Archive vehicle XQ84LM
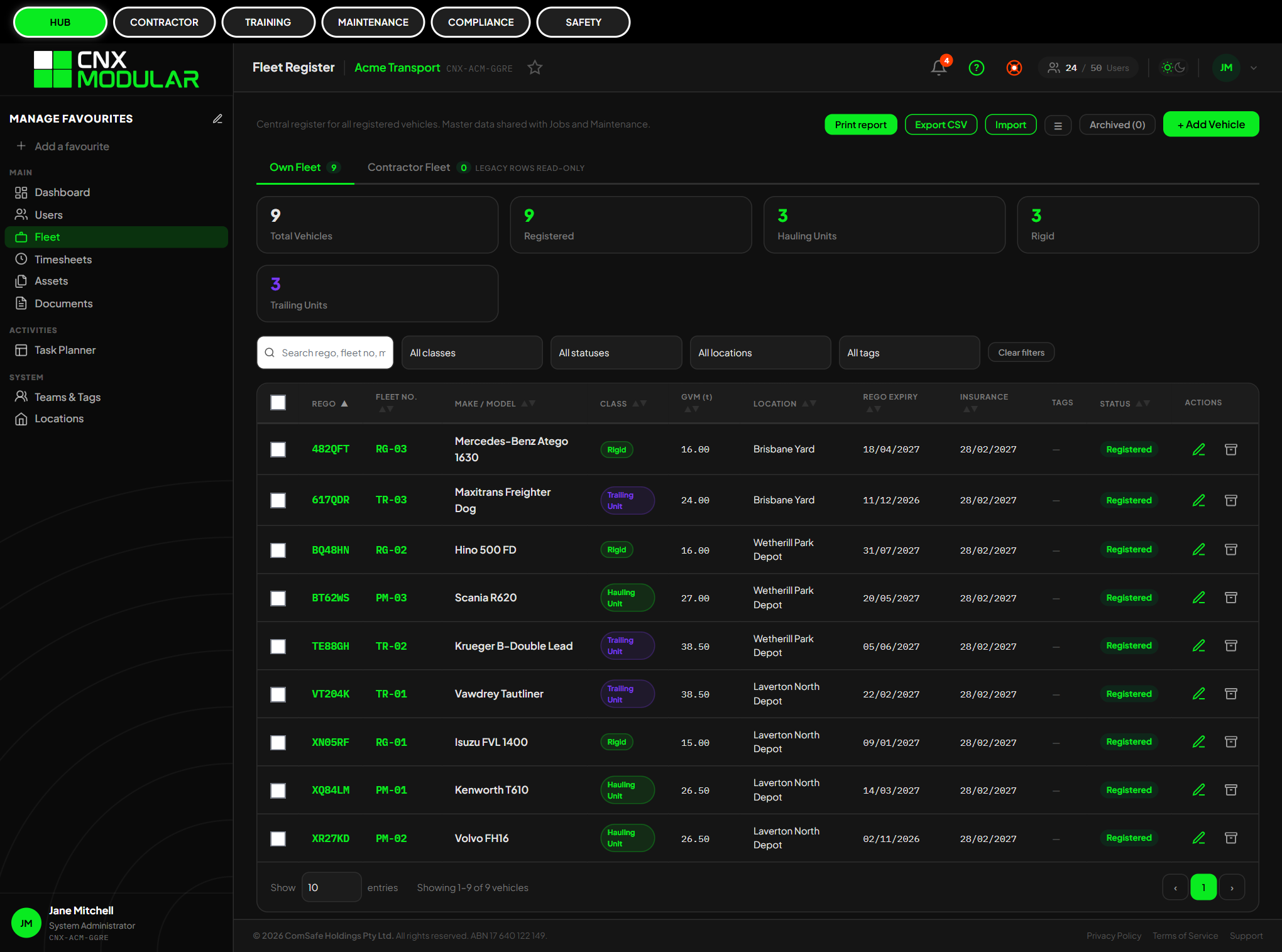Image resolution: width=1282 pixels, height=952 pixels. tap(1231, 790)
